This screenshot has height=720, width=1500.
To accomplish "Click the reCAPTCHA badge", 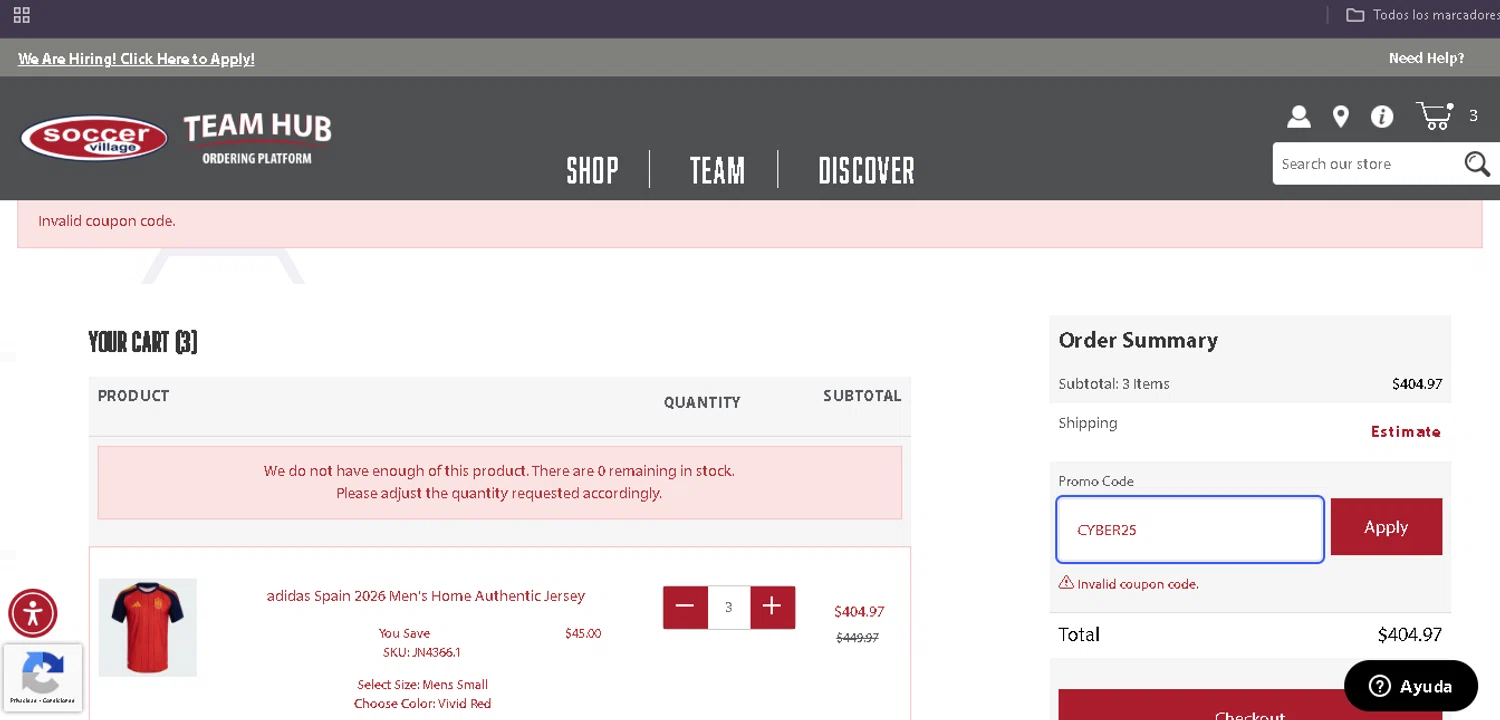I will point(43,677).
